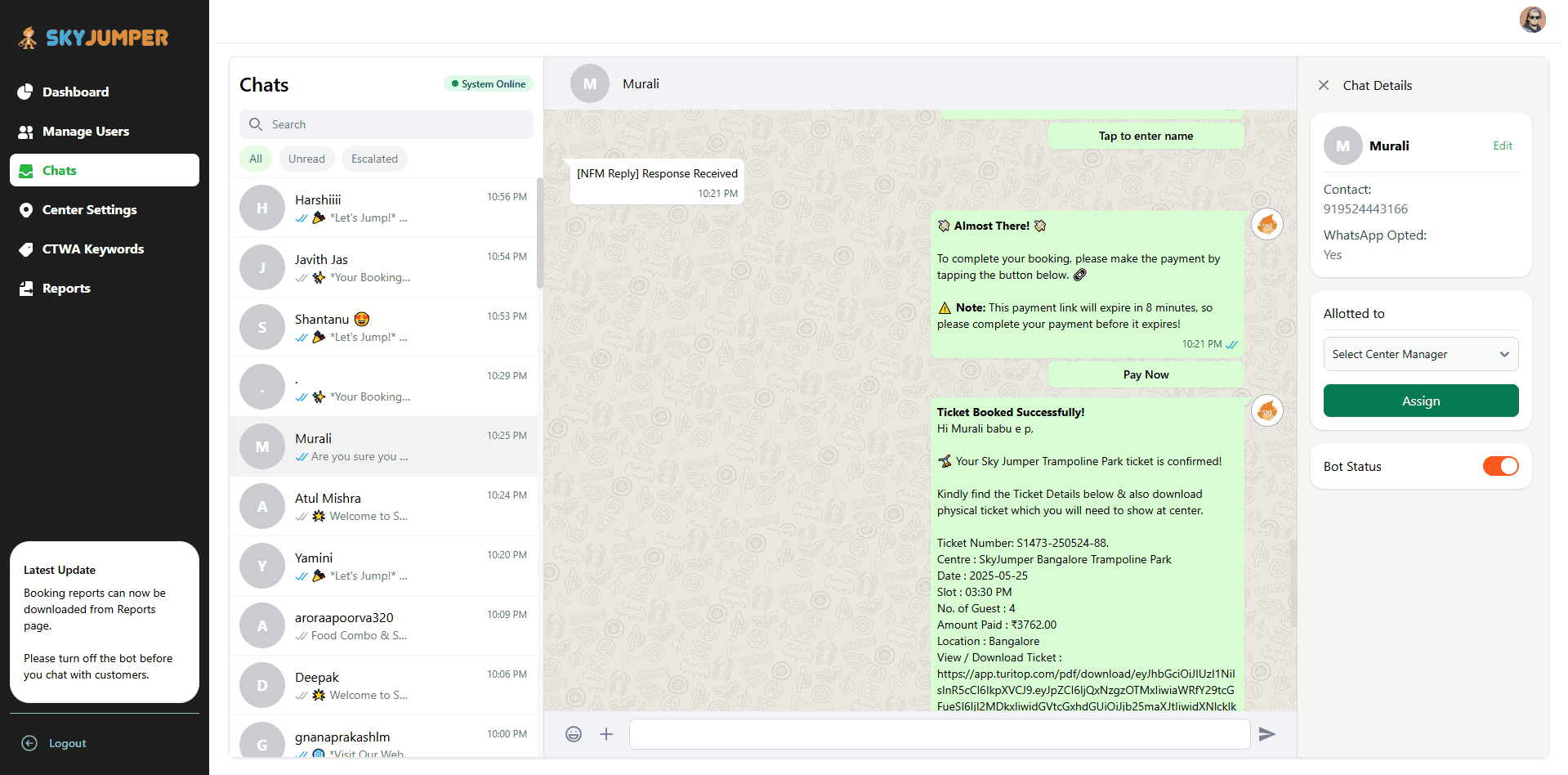Open the profile avatar in the top-right corner

1532,20
